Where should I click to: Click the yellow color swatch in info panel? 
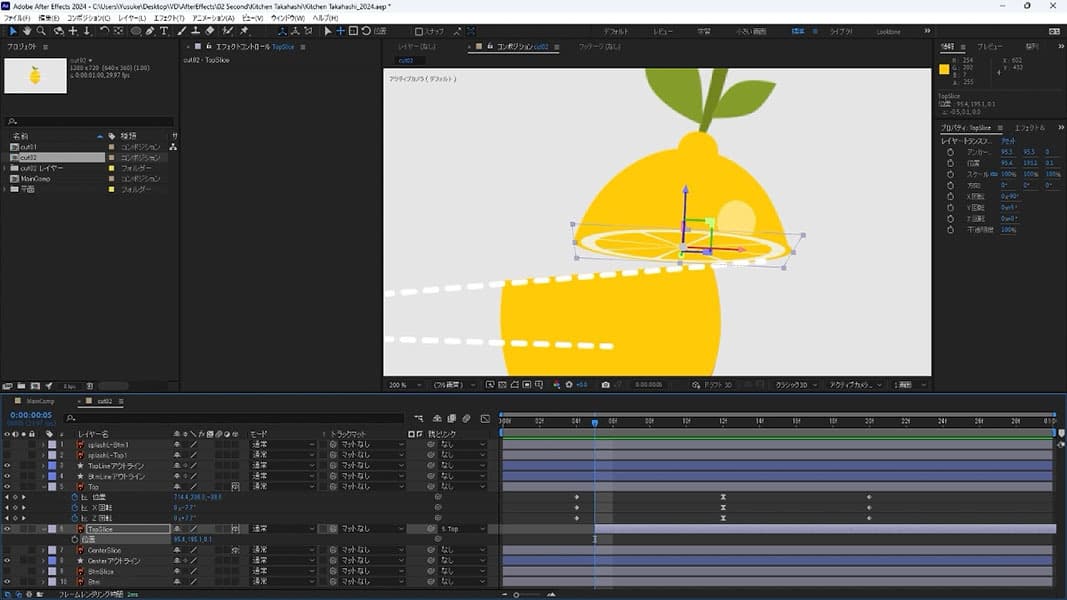click(x=945, y=69)
